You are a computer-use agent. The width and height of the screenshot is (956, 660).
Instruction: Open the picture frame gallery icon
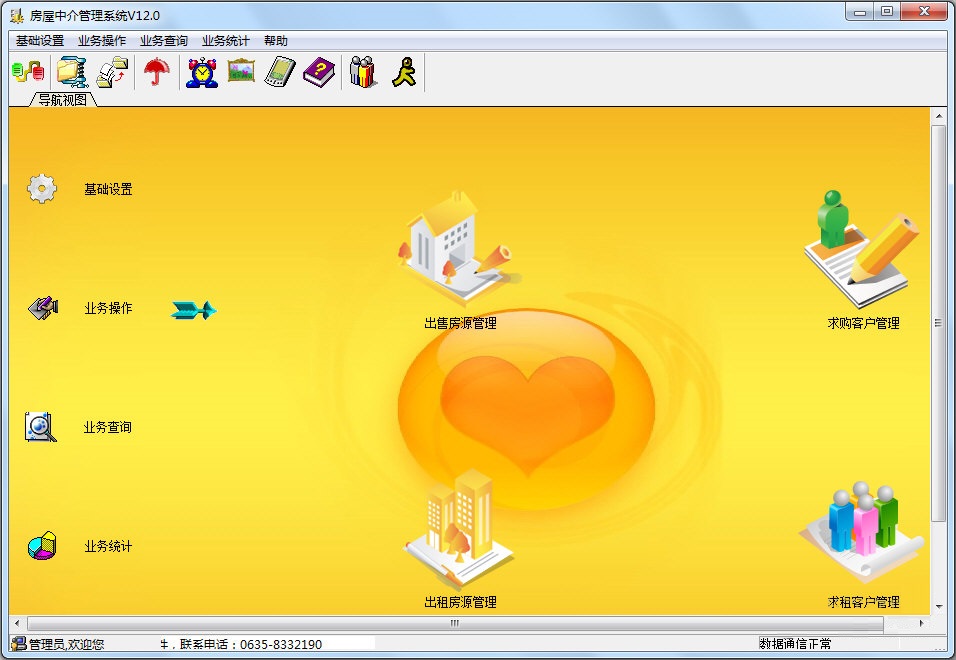pos(240,70)
